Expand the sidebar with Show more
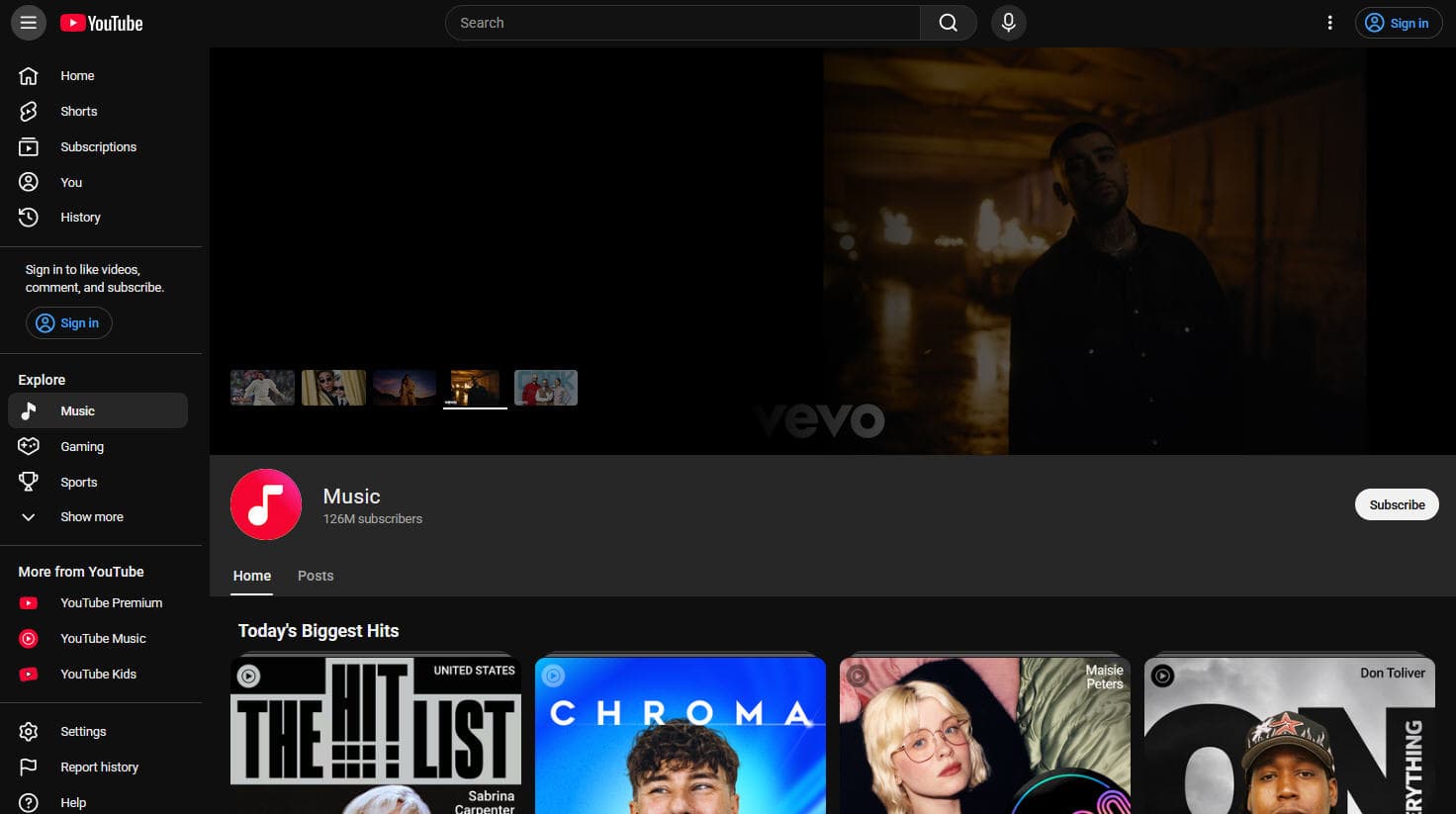1456x814 pixels. (x=91, y=516)
